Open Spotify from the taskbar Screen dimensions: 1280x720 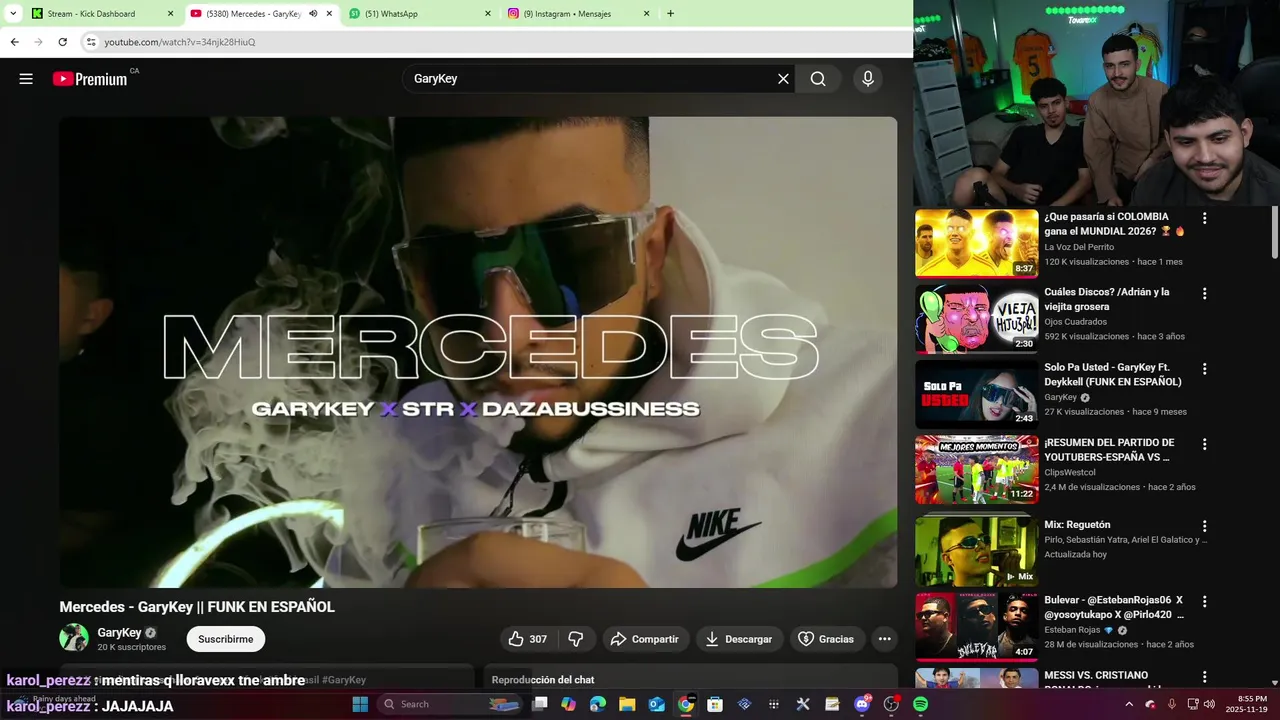(920, 704)
